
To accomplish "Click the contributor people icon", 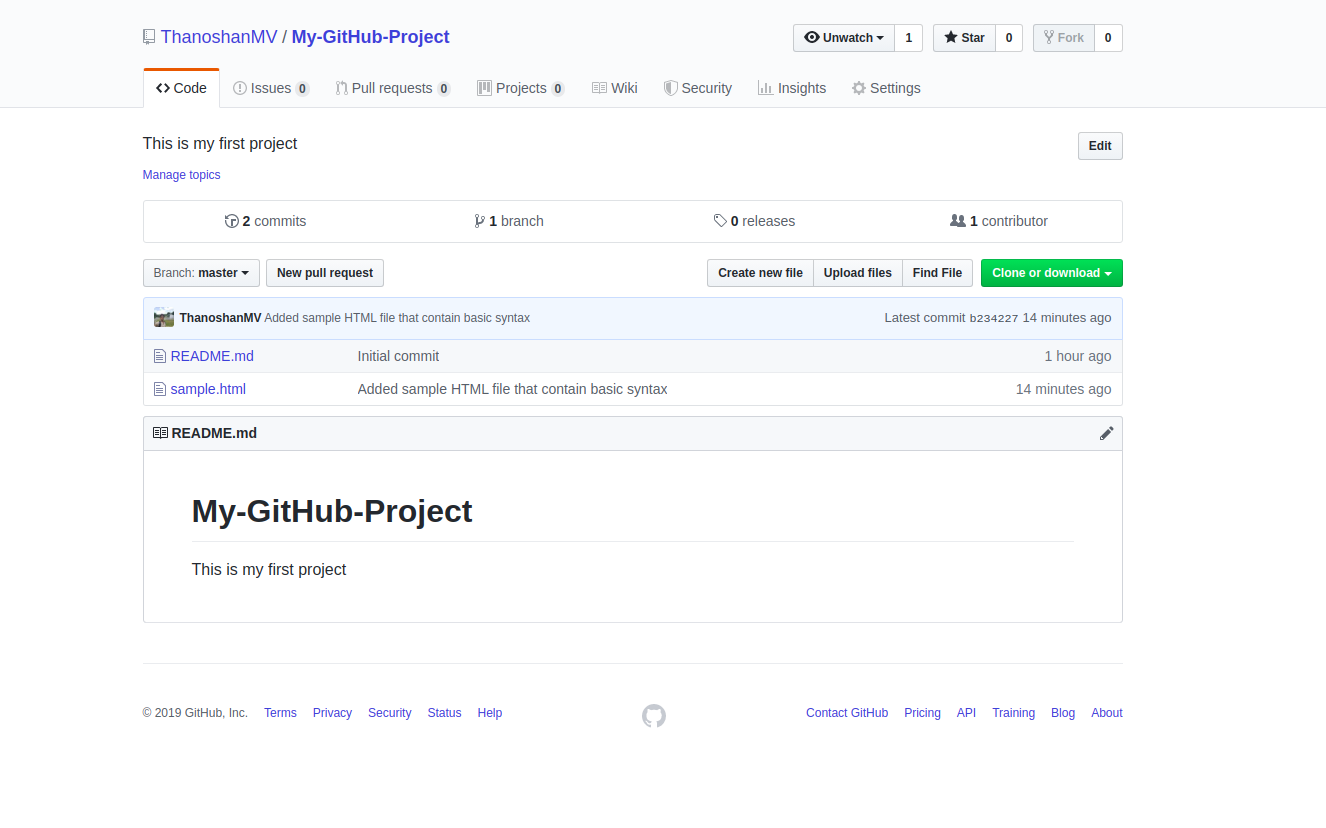I will coord(957,221).
